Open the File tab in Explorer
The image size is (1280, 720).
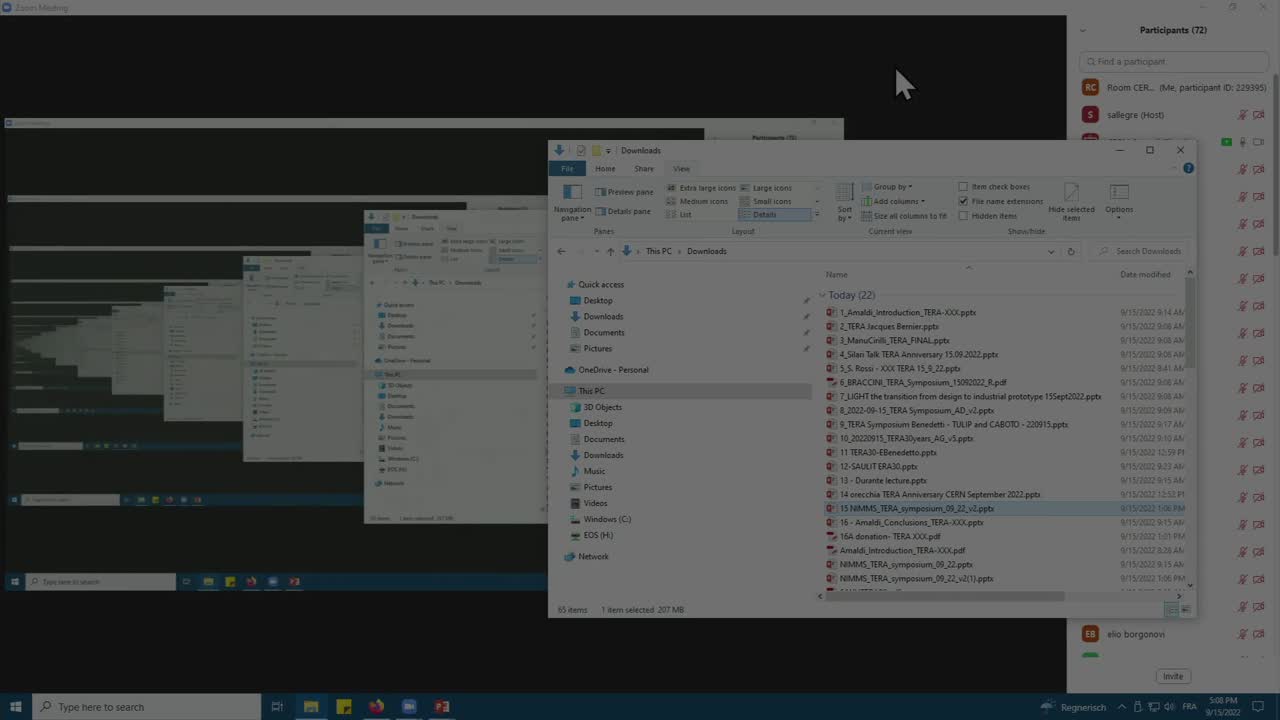pos(567,168)
